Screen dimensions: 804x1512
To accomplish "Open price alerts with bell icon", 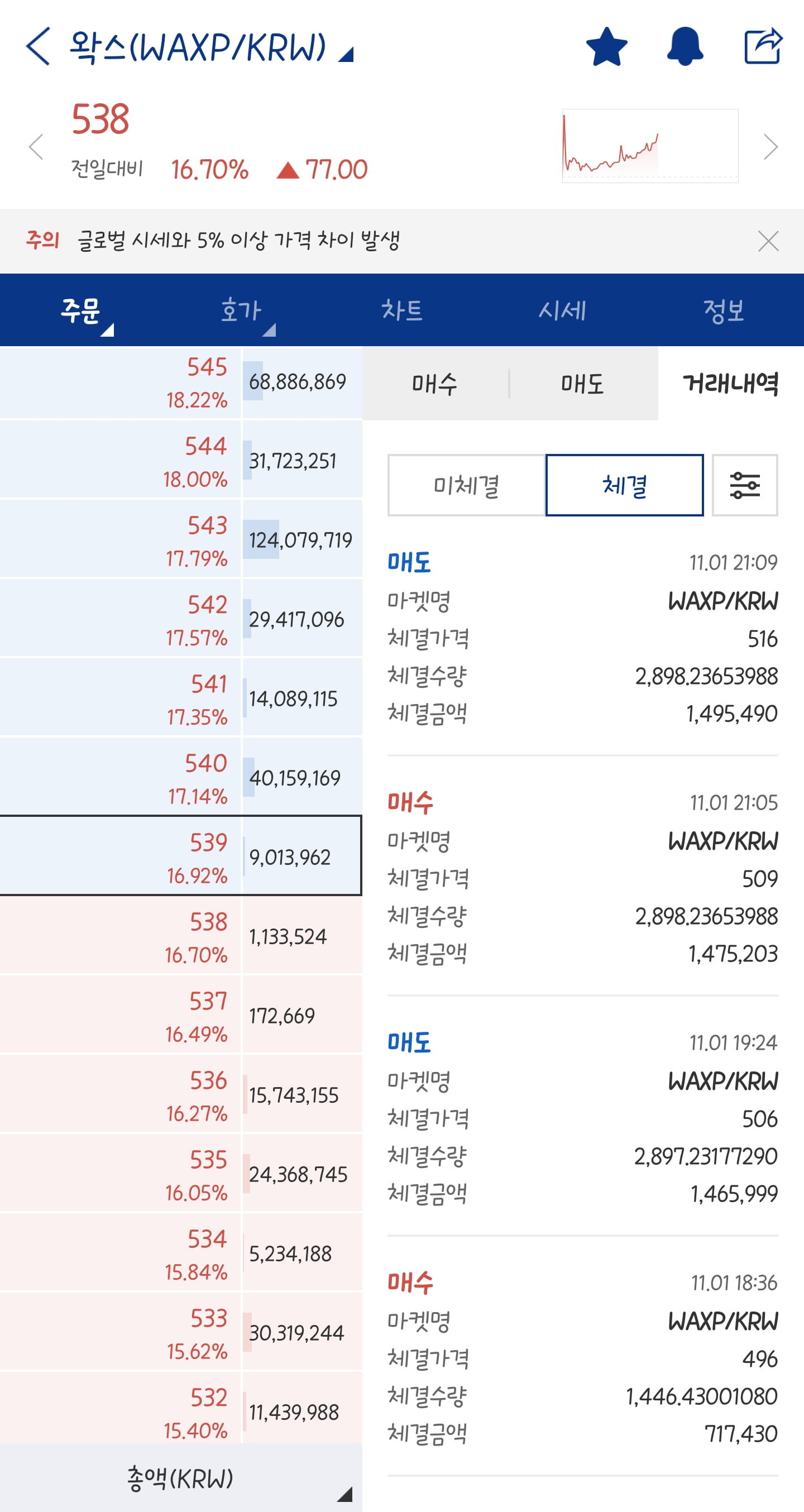I will (685, 46).
